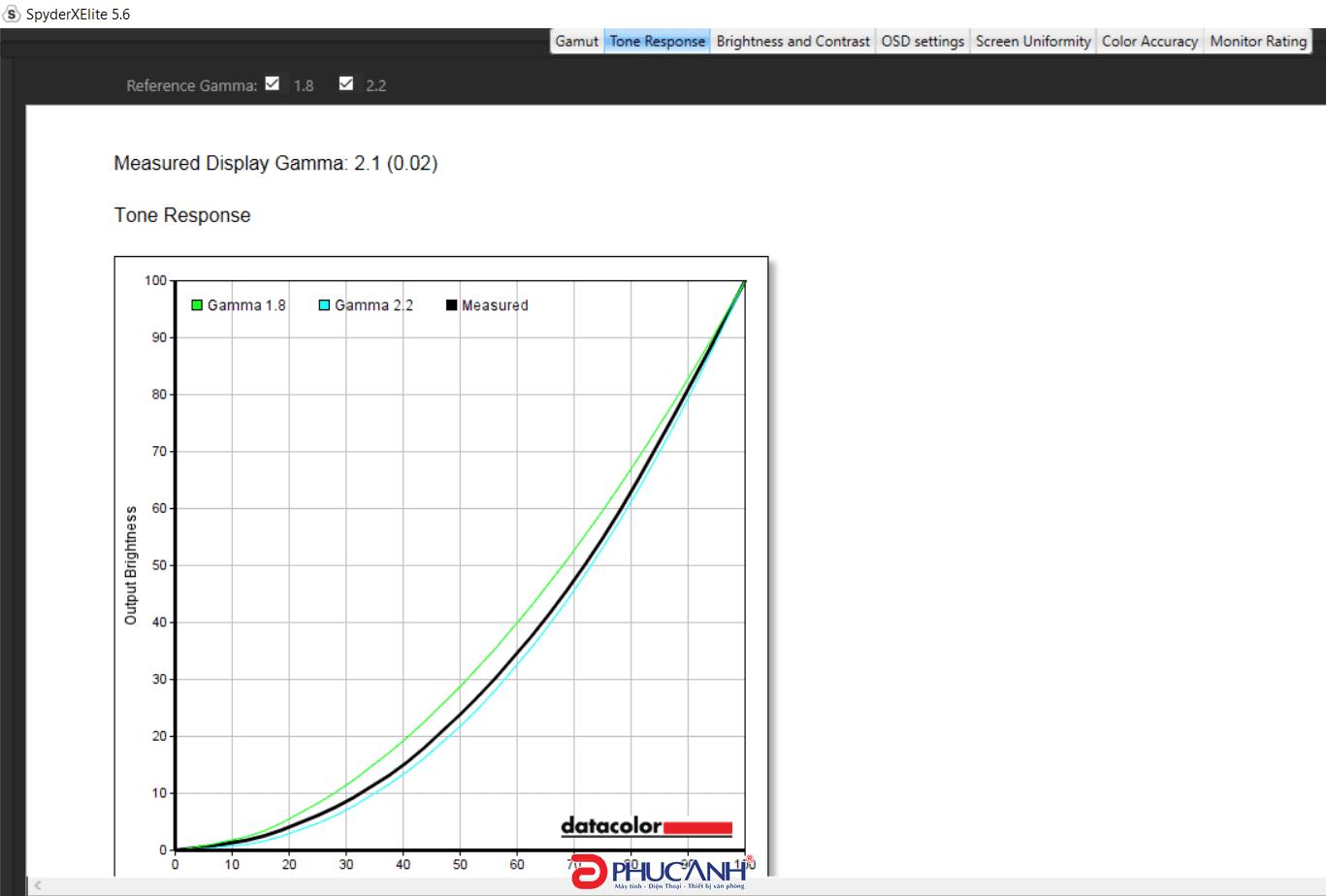The height and width of the screenshot is (896, 1326).
Task: Click the Measured legend label
Action: pyautogui.click(x=495, y=305)
